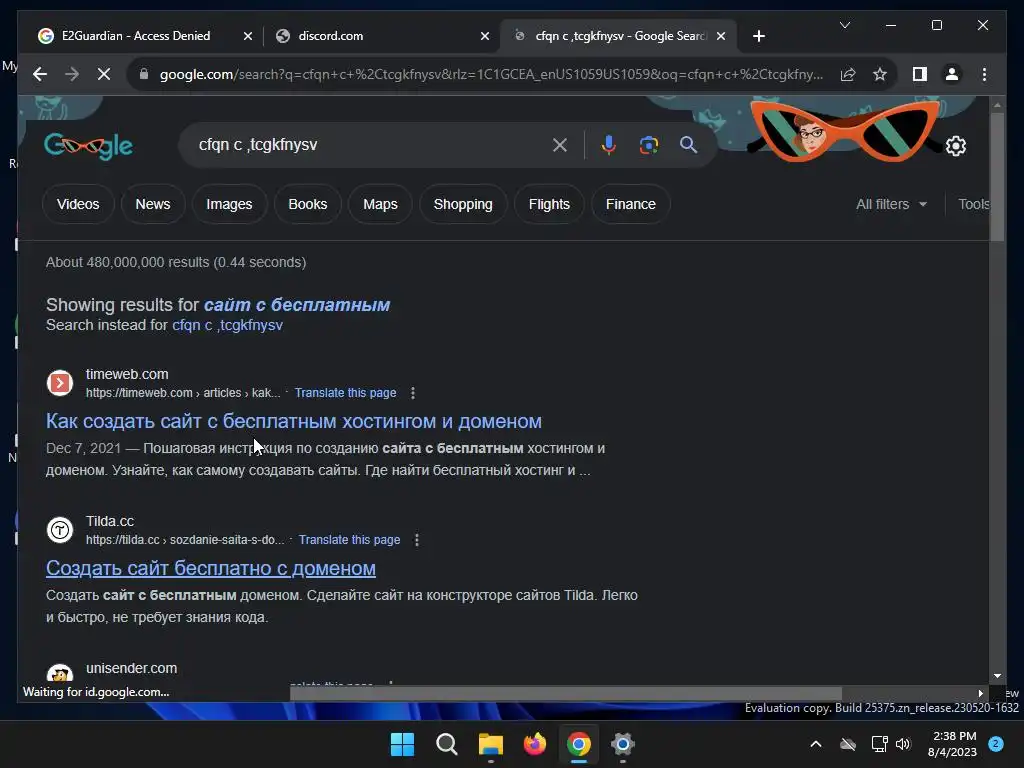Screen dimensions: 1024x768
Task: Launch Firefox from the taskbar
Action: [535, 744]
